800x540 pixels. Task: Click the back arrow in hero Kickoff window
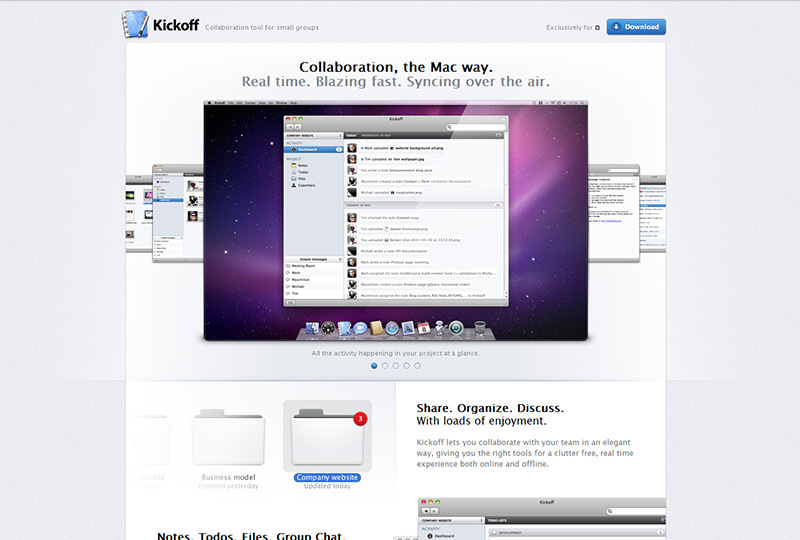pyautogui.click(x=290, y=127)
